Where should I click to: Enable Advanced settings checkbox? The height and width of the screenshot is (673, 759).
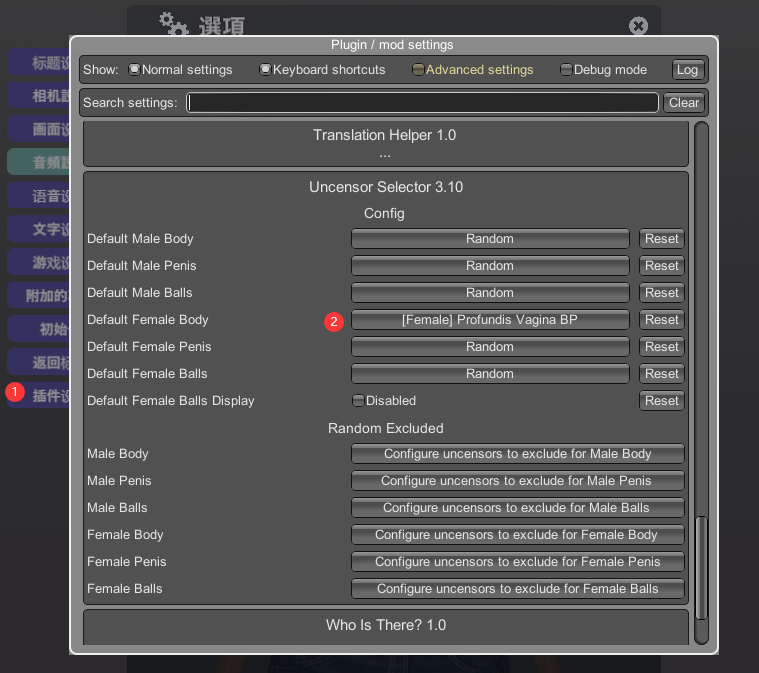point(418,70)
